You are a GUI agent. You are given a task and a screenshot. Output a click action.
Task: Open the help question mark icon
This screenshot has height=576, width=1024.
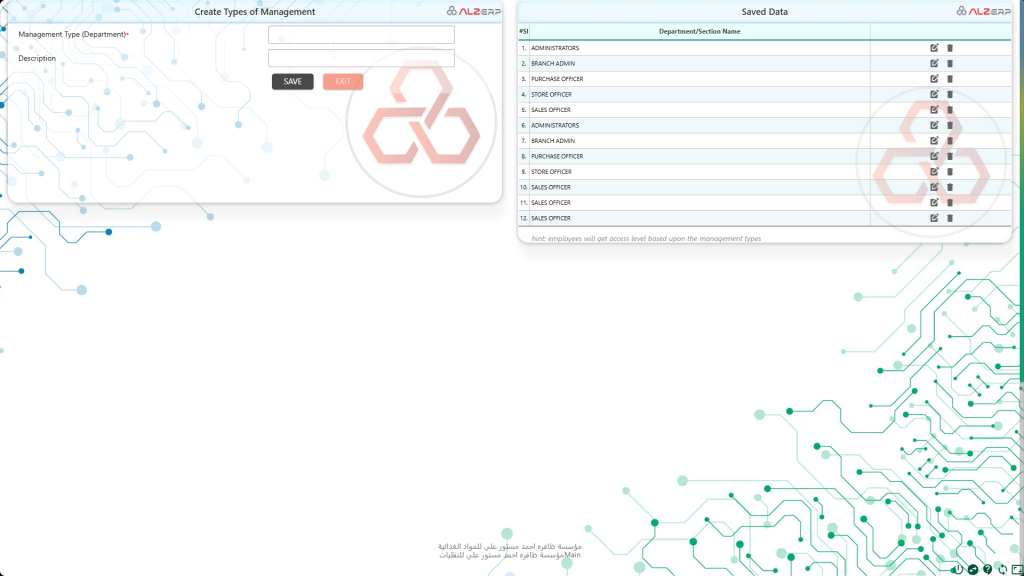[x=987, y=569]
